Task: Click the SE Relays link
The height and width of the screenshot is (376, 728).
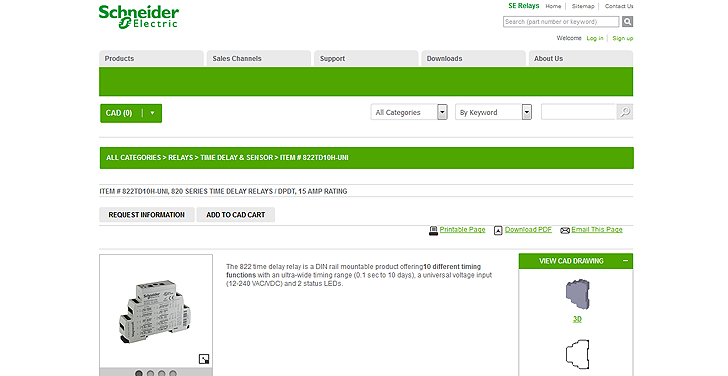Action: tap(524, 6)
